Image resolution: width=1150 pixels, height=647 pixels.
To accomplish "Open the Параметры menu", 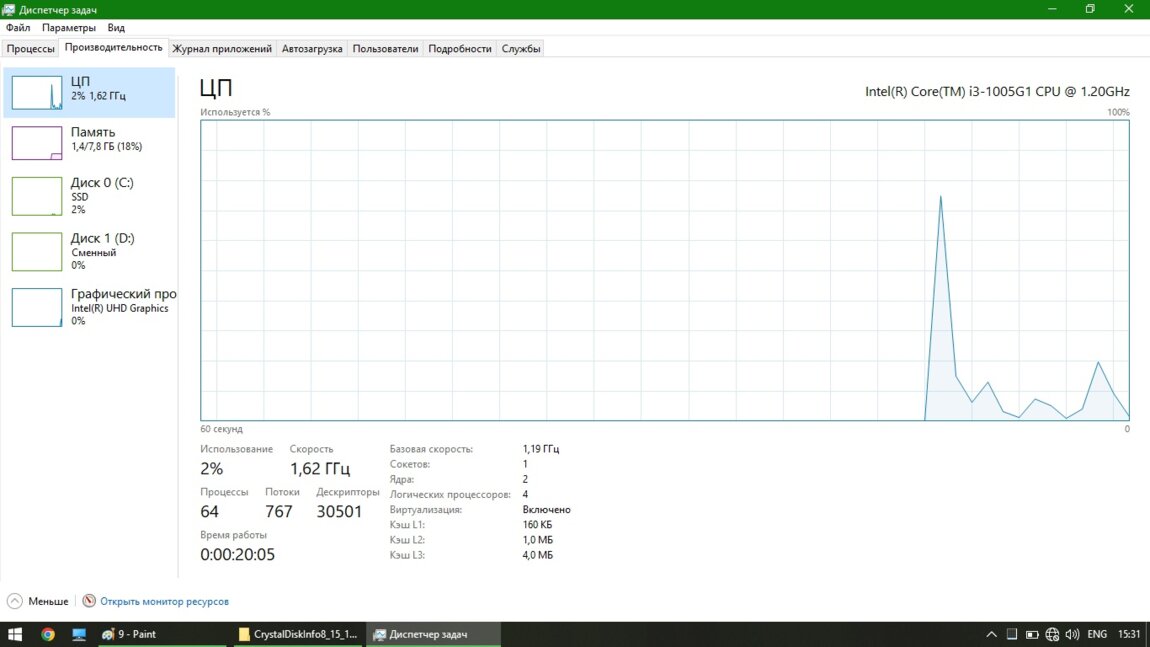I will click(x=69, y=28).
